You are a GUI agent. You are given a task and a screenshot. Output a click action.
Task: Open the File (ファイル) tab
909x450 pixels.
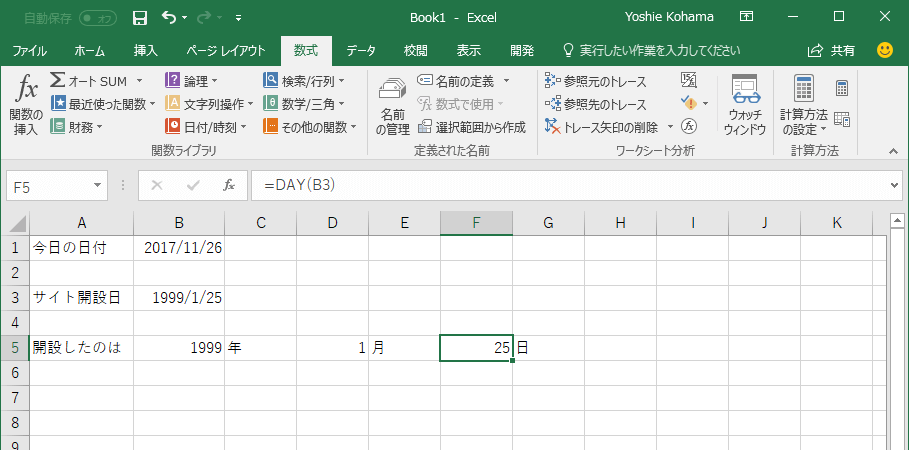29,50
